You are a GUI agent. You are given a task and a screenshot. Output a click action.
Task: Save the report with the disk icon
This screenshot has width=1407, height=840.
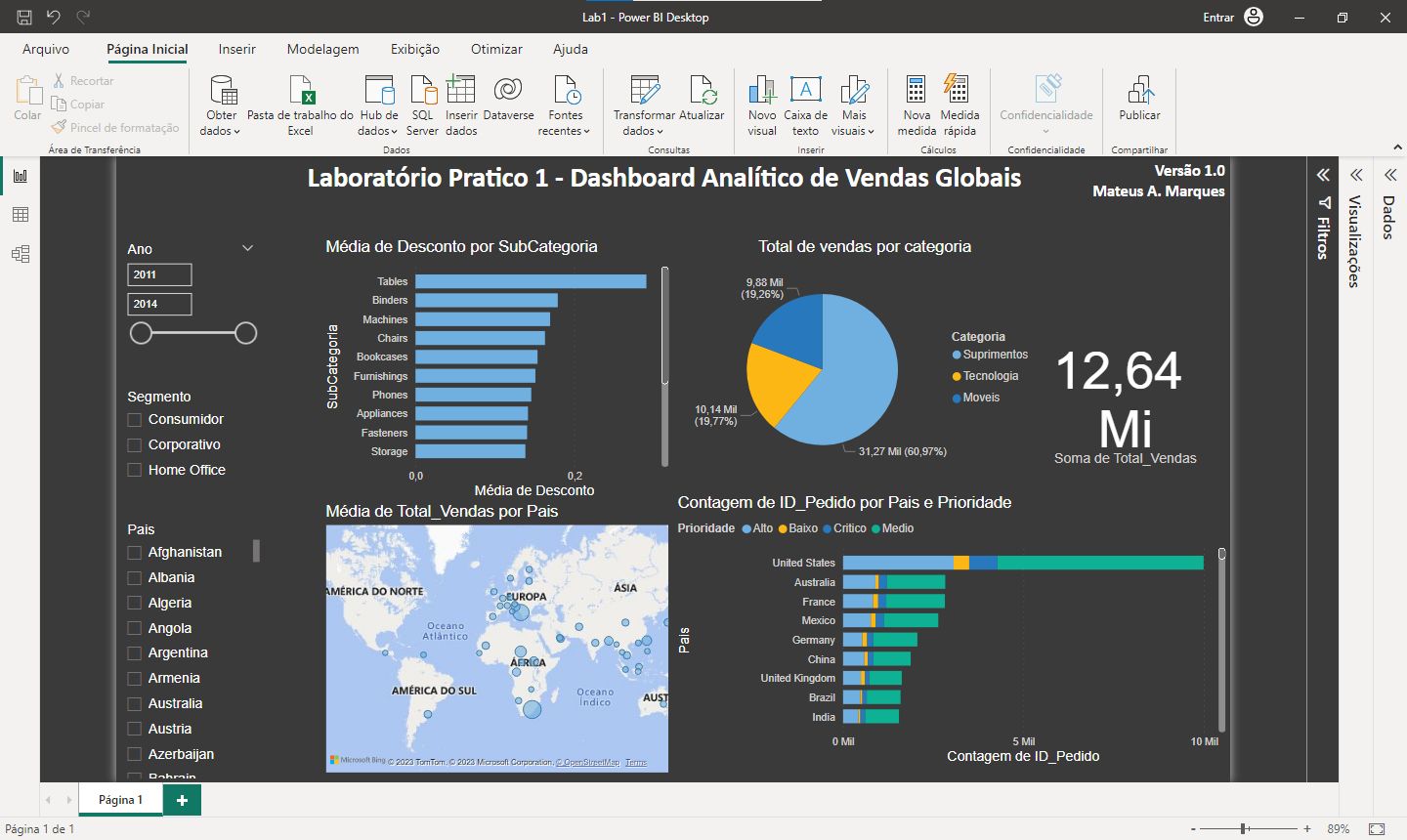click(24, 17)
